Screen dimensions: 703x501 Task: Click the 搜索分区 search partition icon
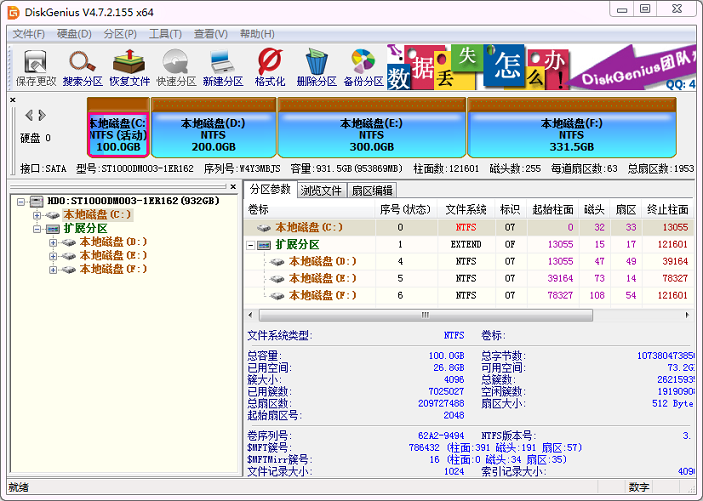(x=82, y=67)
